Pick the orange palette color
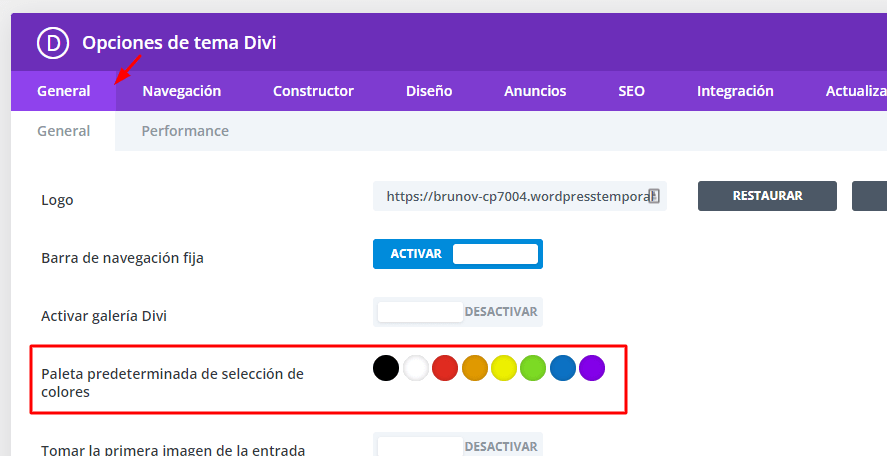887x456 pixels. click(475, 368)
